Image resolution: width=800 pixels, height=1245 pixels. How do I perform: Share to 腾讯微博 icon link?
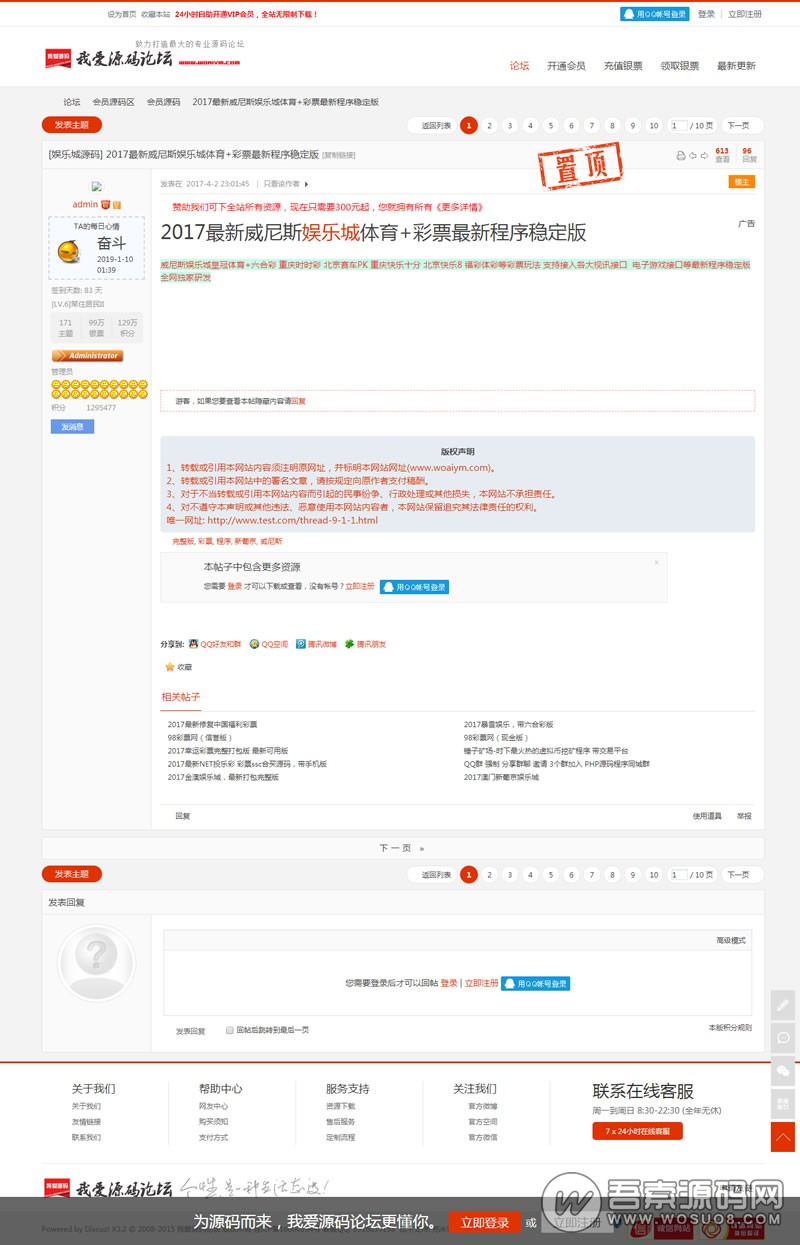pyautogui.click(x=301, y=644)
